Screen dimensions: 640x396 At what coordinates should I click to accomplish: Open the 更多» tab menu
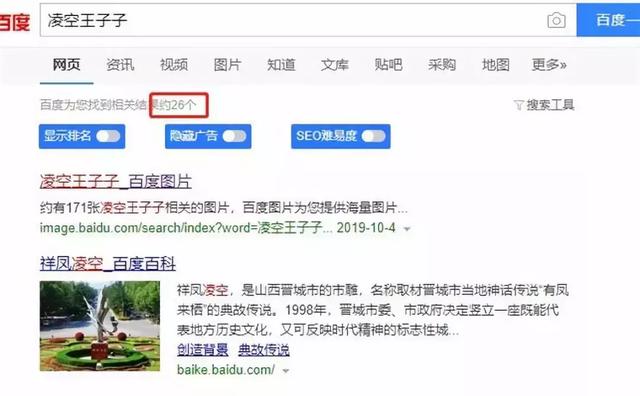point(549,65)
